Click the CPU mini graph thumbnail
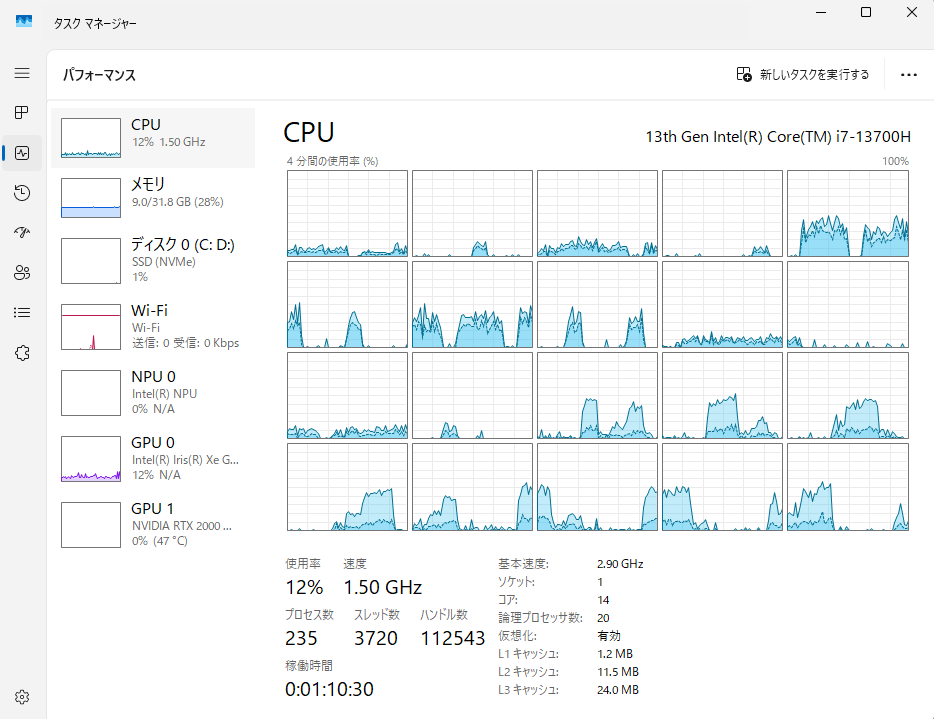This screenshot has width=934, height=719. 91,138
